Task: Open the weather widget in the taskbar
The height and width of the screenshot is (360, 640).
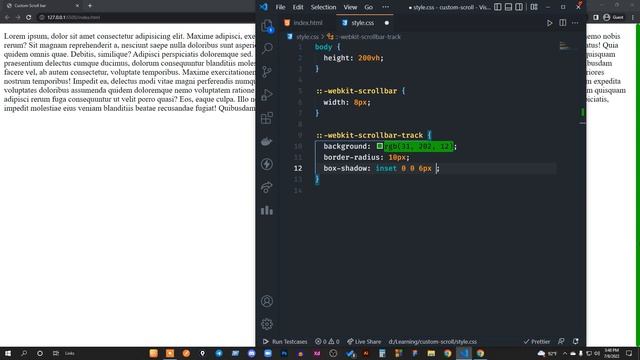Action: pos(547,353)
